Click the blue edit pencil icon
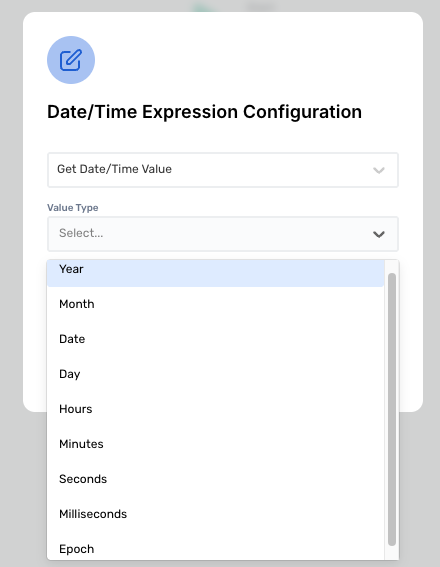The height and width of the screenshot is (567, 440). point(71,60)
